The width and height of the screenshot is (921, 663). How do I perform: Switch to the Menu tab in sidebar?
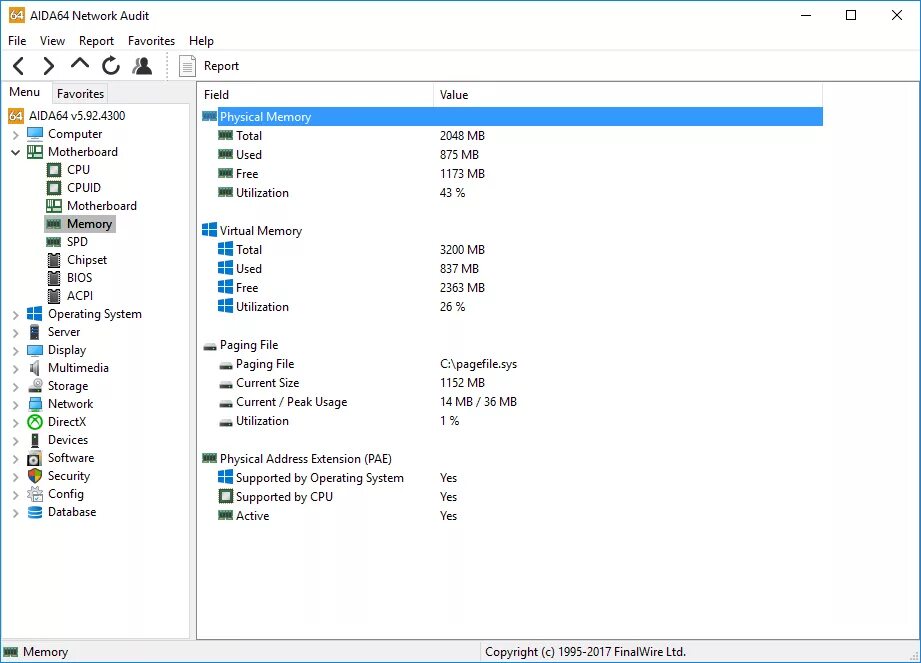pyautogui.click(x=25, y=92)
